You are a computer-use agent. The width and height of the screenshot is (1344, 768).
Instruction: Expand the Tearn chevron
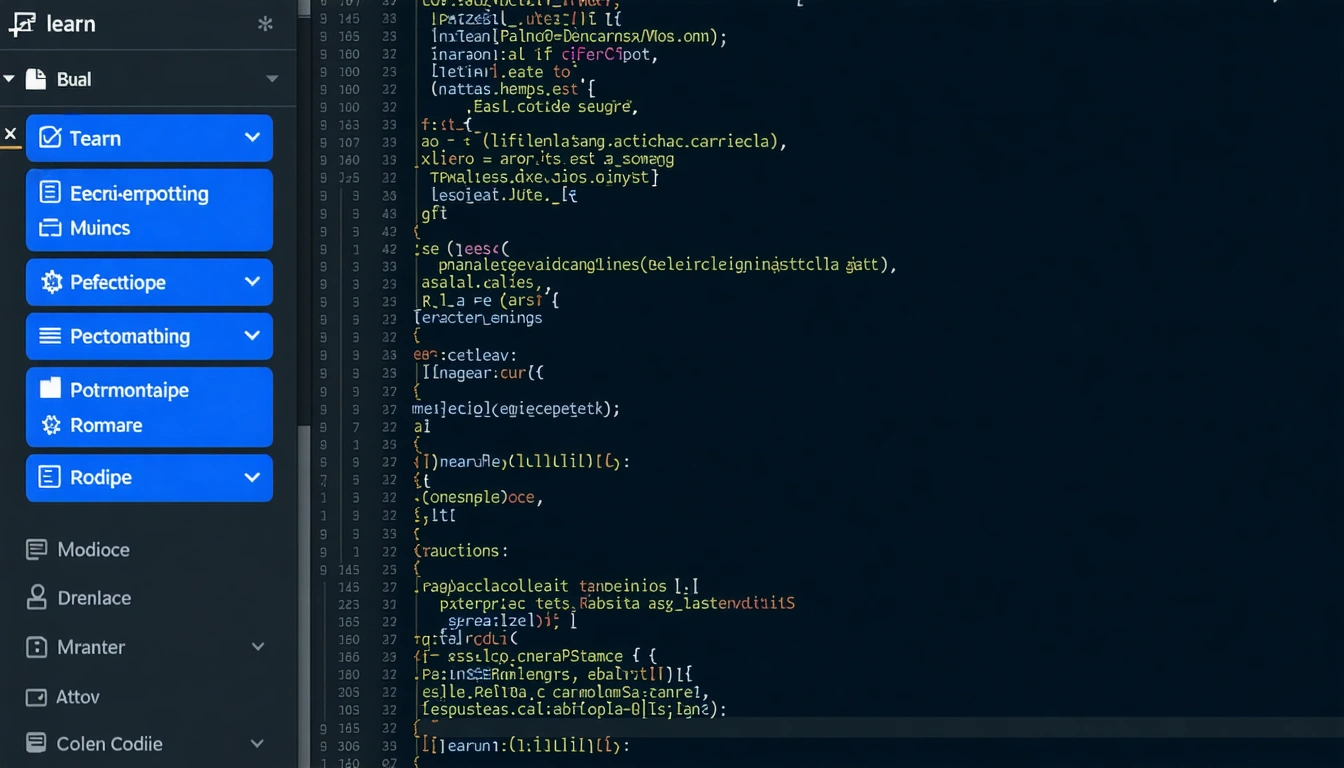coord(252,137)
